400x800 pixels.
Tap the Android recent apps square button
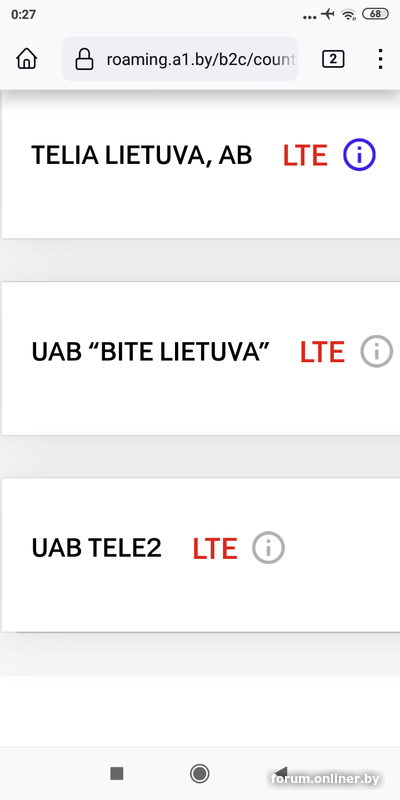(117, 773)
